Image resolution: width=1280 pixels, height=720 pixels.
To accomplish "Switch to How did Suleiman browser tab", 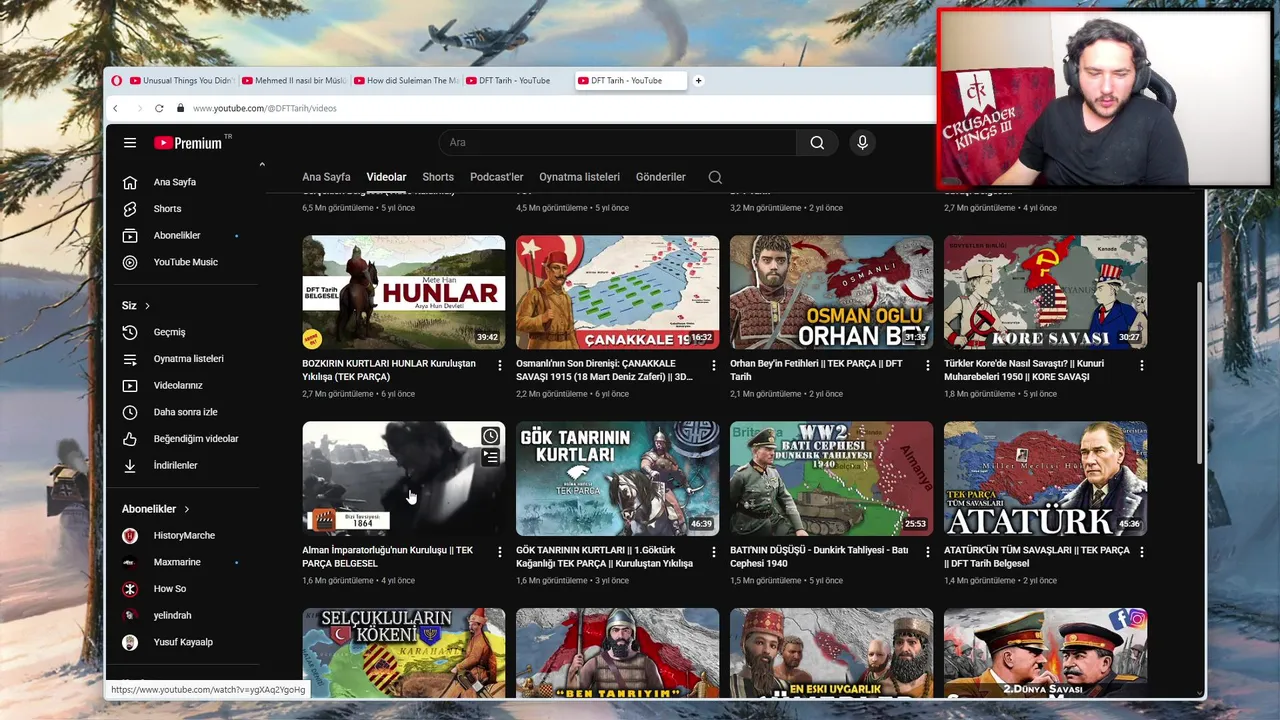I will click(407, 80).
